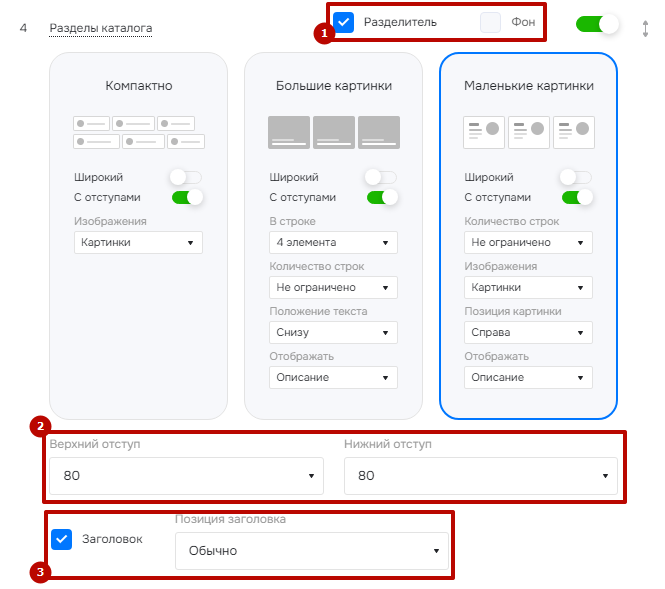
Task: Click the drag-reorder arrows icon
Action: (x=645, y=28)
